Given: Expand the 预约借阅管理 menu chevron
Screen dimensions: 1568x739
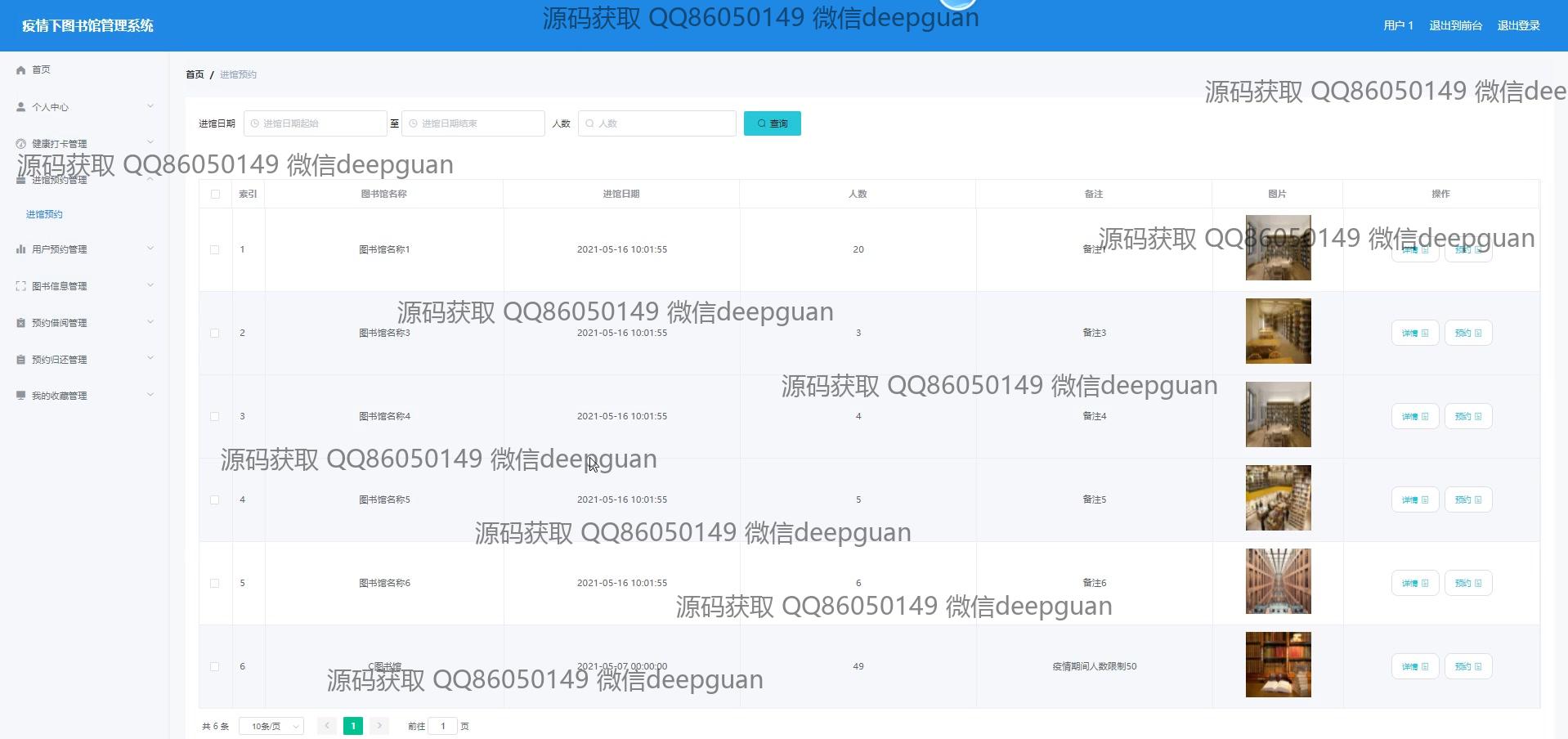Looking at the screenshot, I should click(150, 322).
